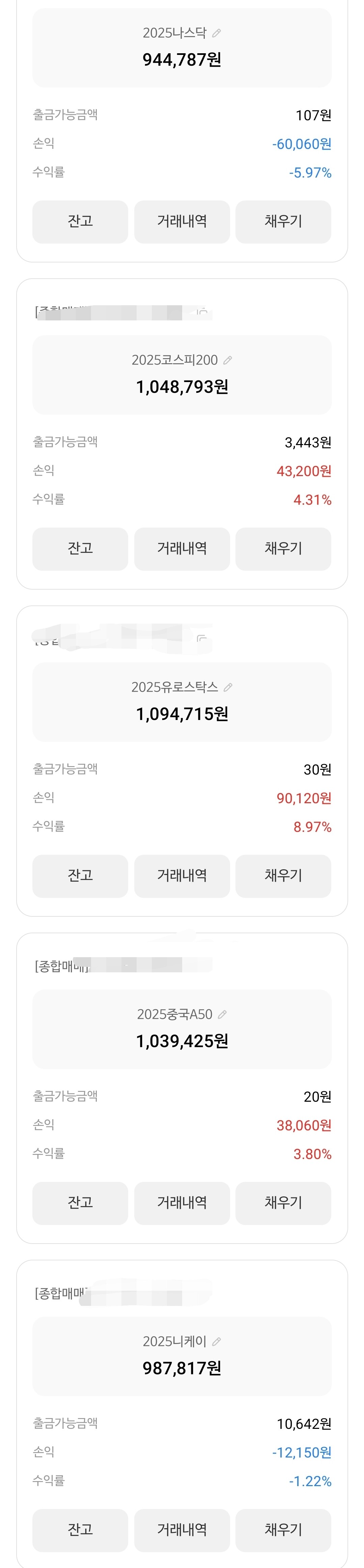Open 거래내역 for 2025니케이 account
The width and height of the screenshot is (364, 1568).
[182, 1529]
